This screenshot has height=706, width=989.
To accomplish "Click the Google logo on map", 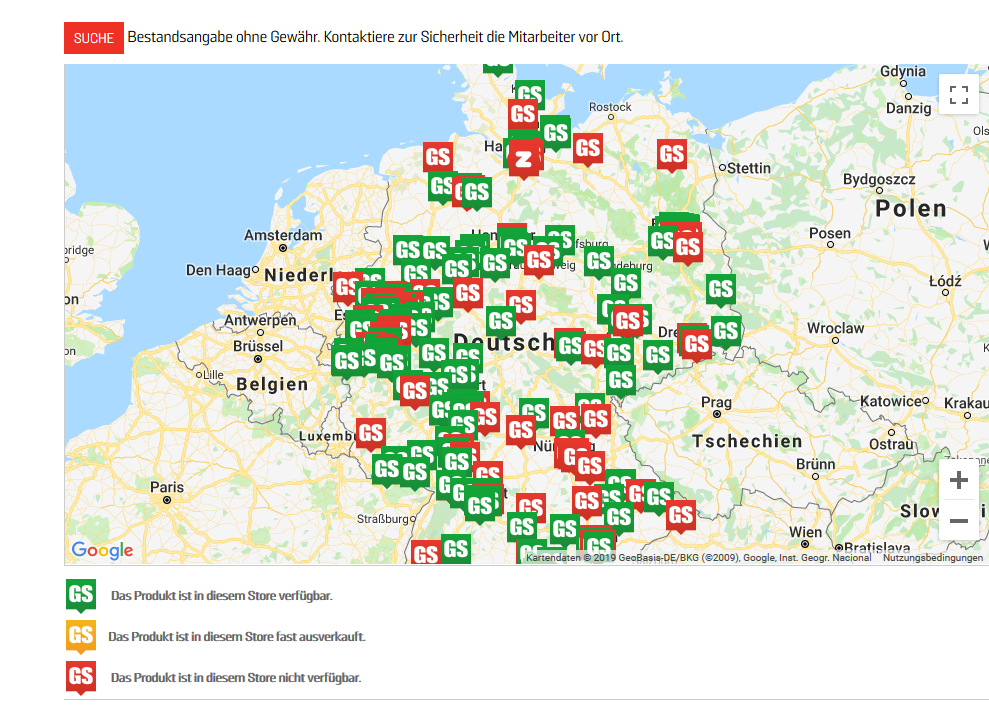I will [102, 550].
